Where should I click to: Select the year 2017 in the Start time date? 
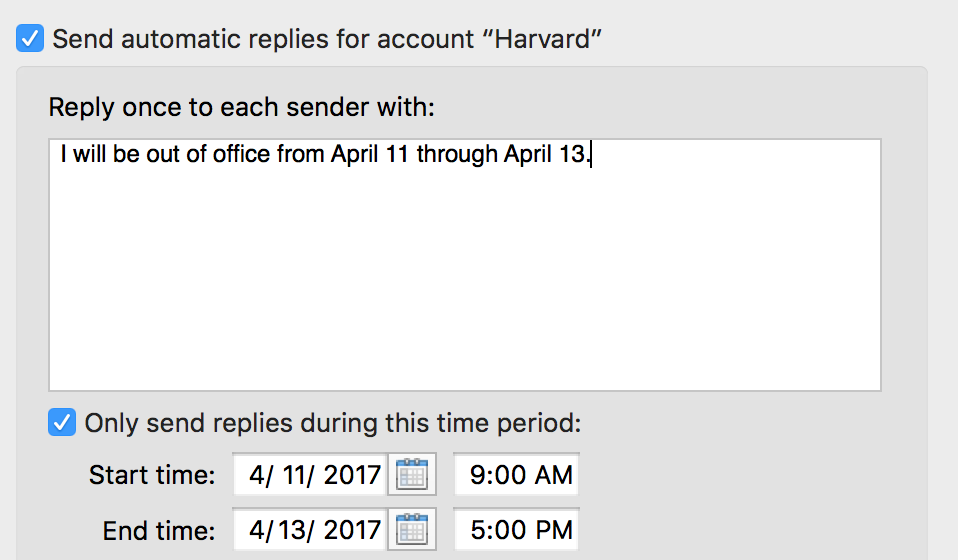[x=353, y=475]
